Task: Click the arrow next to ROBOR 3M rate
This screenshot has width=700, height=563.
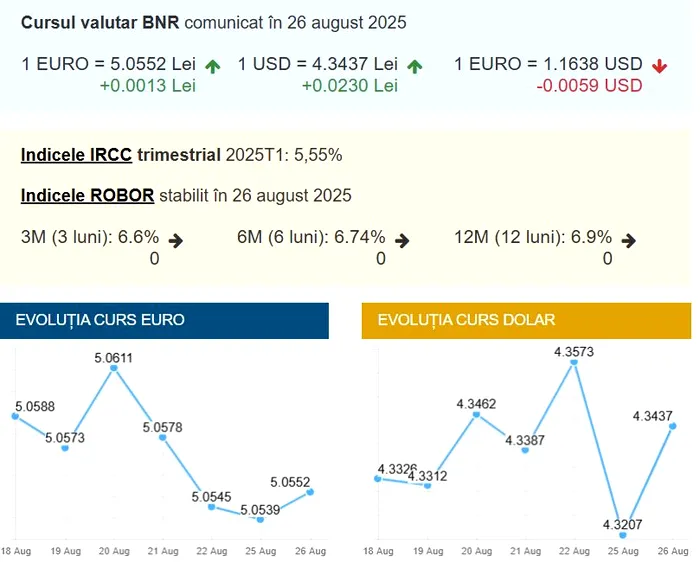Action: pos(176,240)
